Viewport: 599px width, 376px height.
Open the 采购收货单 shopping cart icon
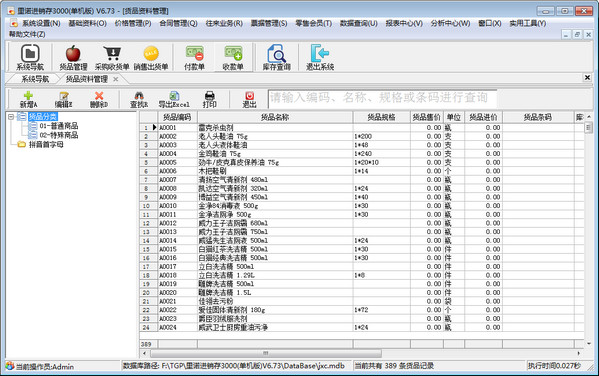[112, 57]
